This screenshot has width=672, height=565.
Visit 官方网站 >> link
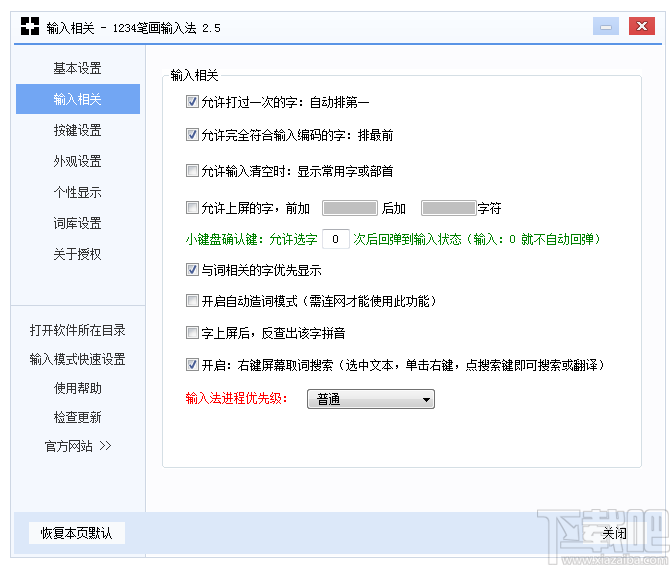tap(78, 446)
